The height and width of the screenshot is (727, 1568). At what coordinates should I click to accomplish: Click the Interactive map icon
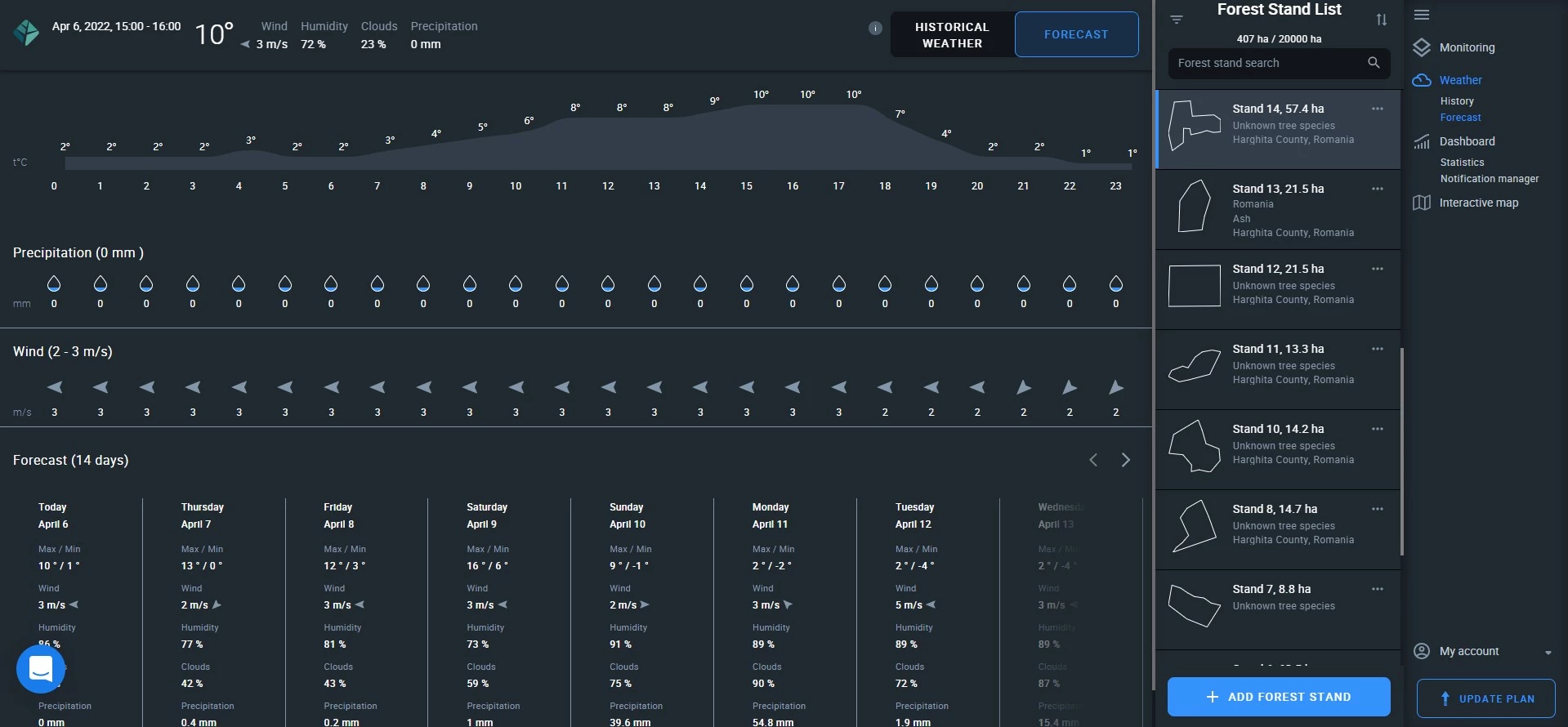1422,203
